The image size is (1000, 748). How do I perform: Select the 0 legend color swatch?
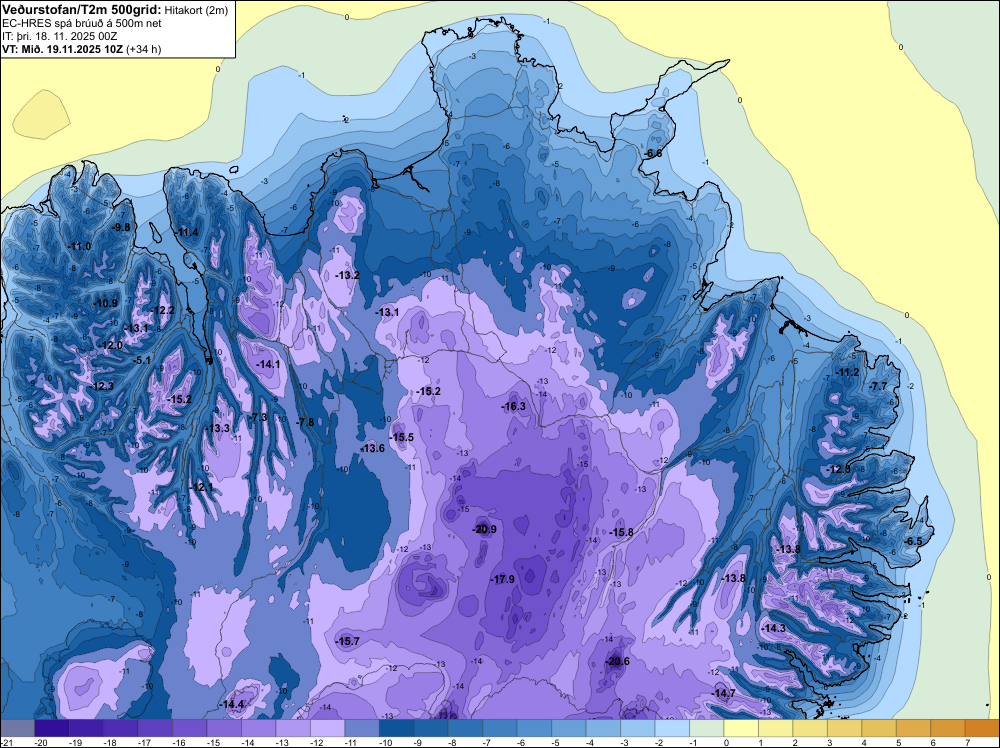(x=741, y=728)
